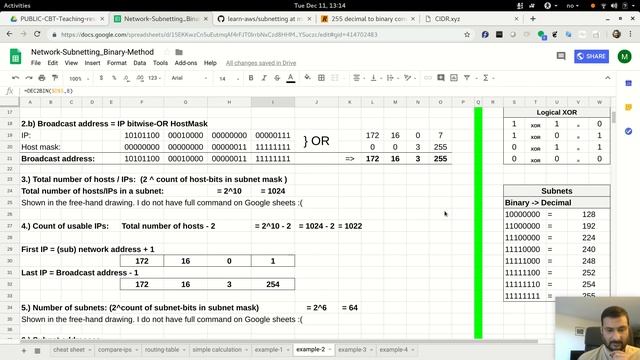Open the View menu
Viewport: 640px width, 360px height.
coord(71,63)
